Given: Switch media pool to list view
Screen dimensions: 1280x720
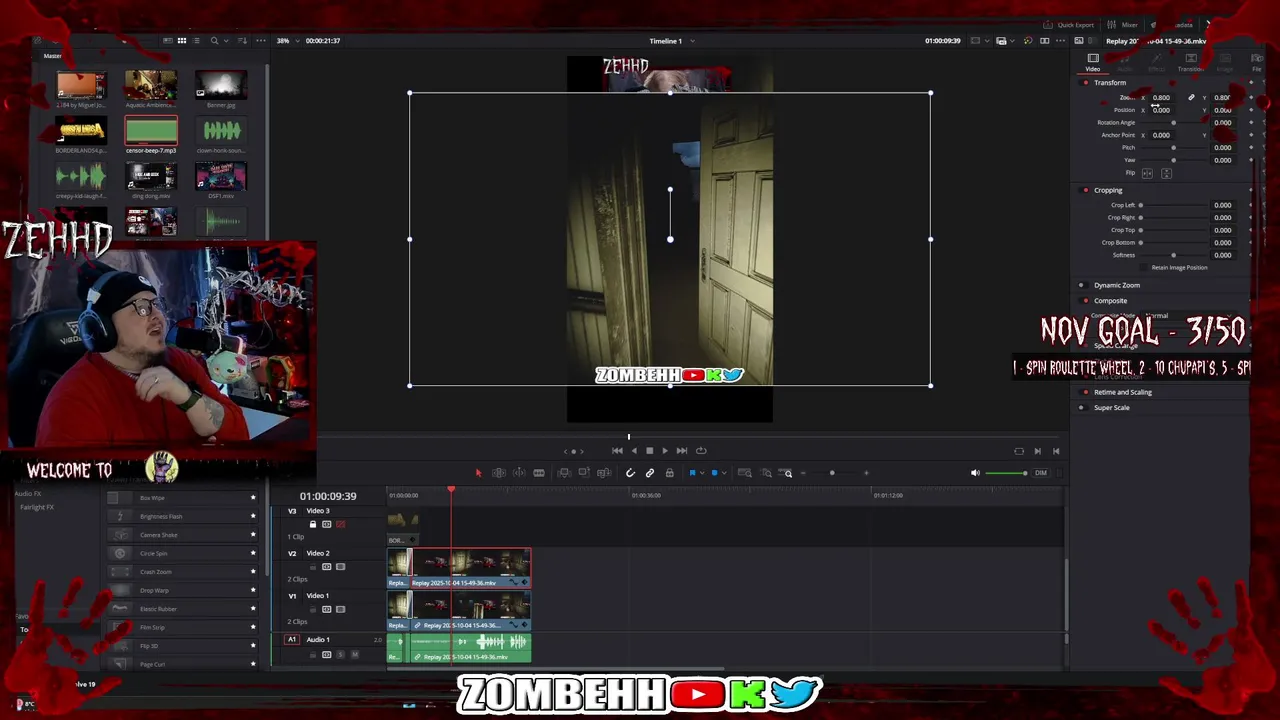Looking at the screenshot, I should tap(196, 41).
